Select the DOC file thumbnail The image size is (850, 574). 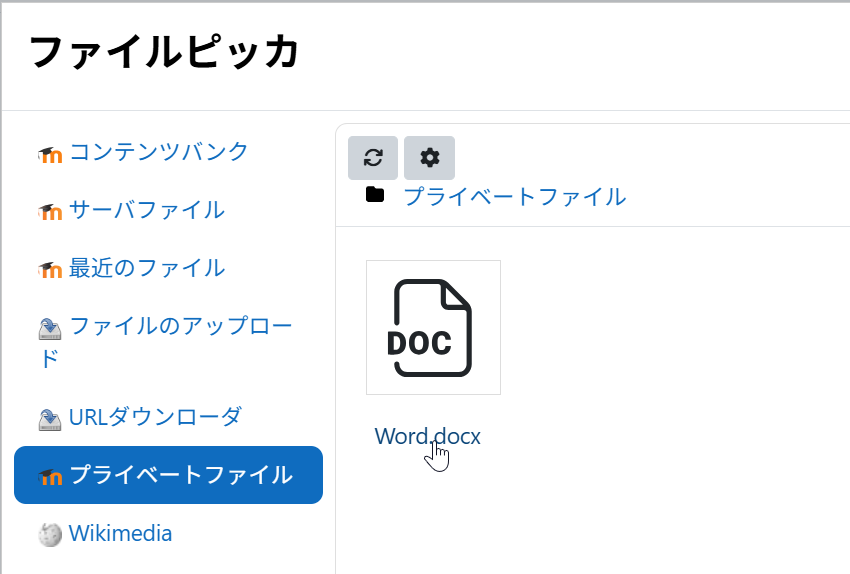[x=433, y=328]
